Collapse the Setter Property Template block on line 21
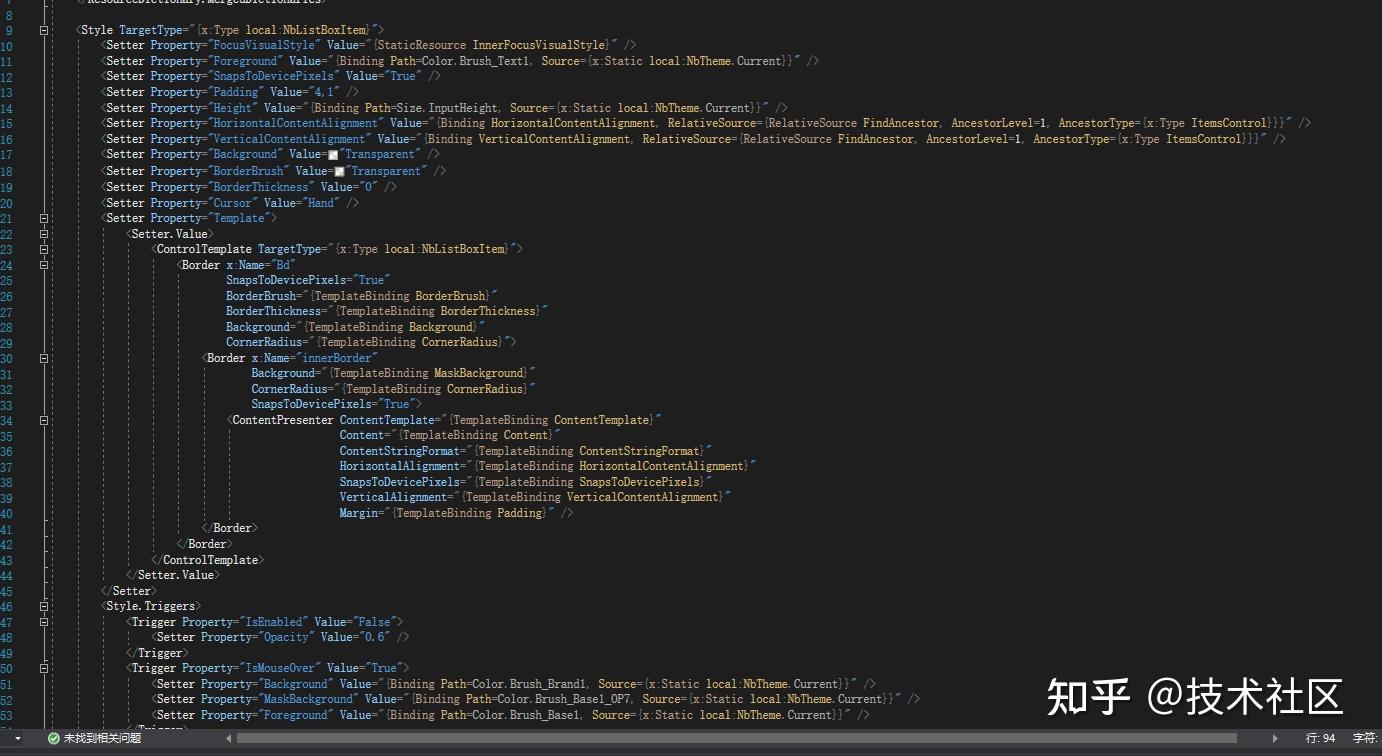 [44, 218]
